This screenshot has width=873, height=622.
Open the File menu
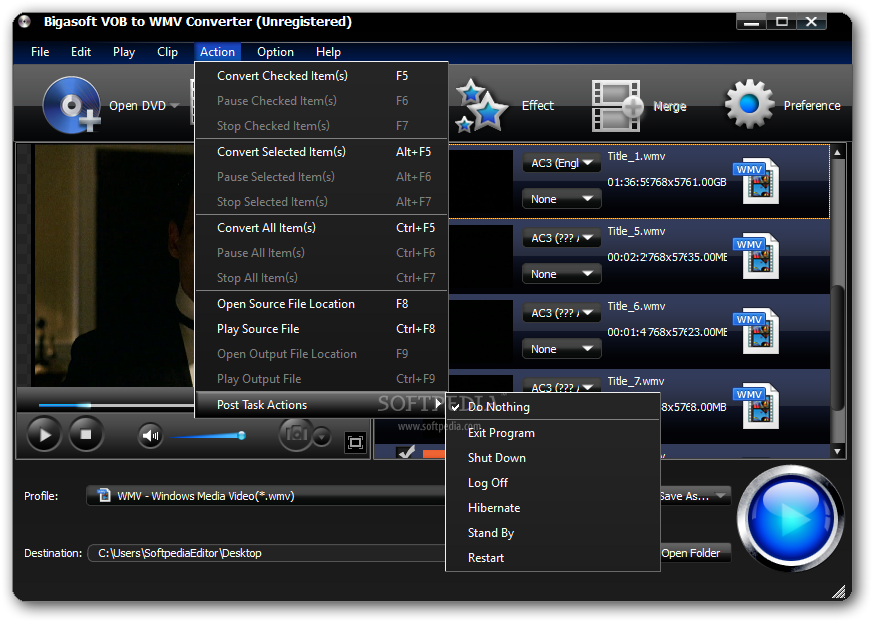tap(40, 52)
